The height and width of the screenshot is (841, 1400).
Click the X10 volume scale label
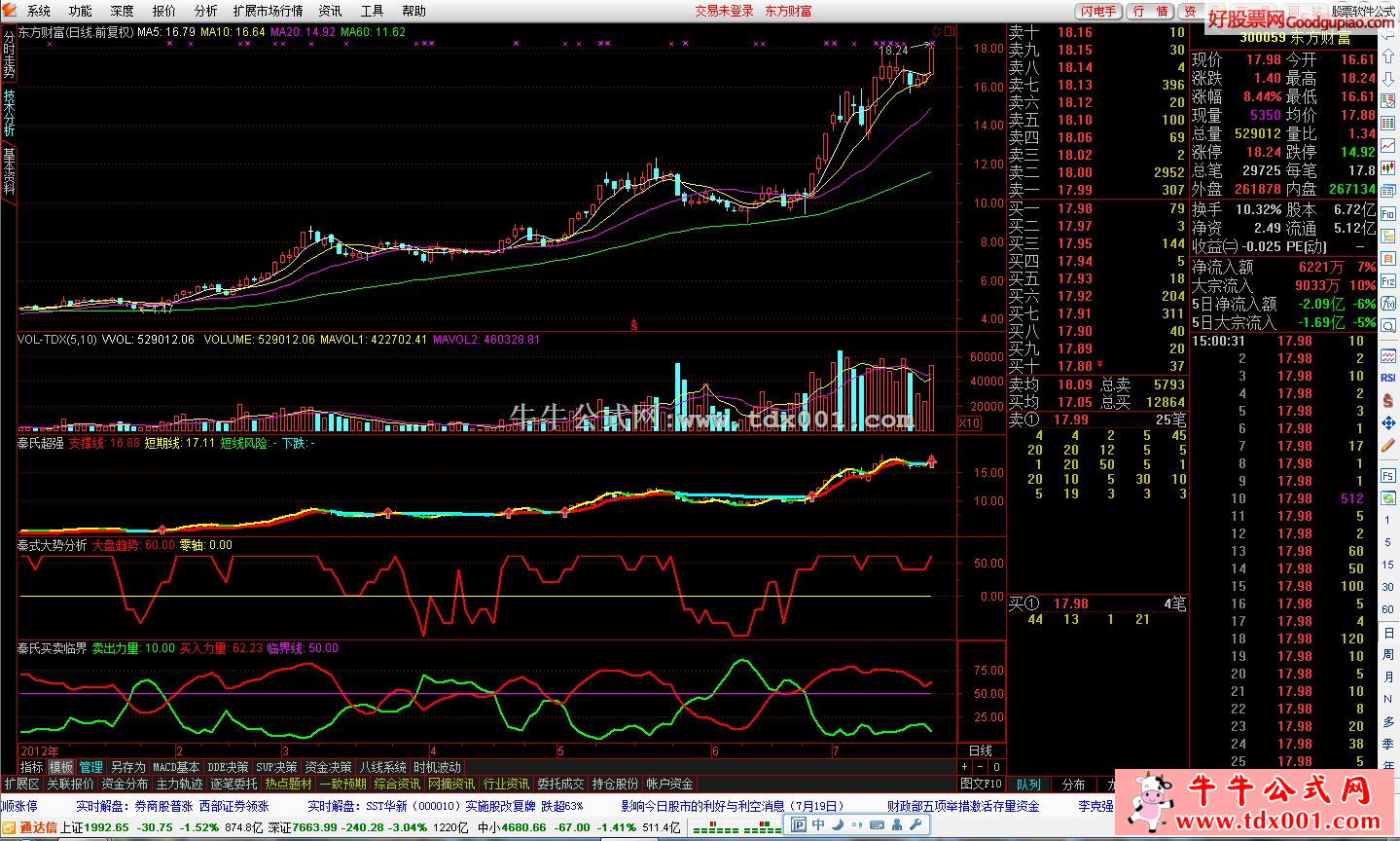[969, 422]
